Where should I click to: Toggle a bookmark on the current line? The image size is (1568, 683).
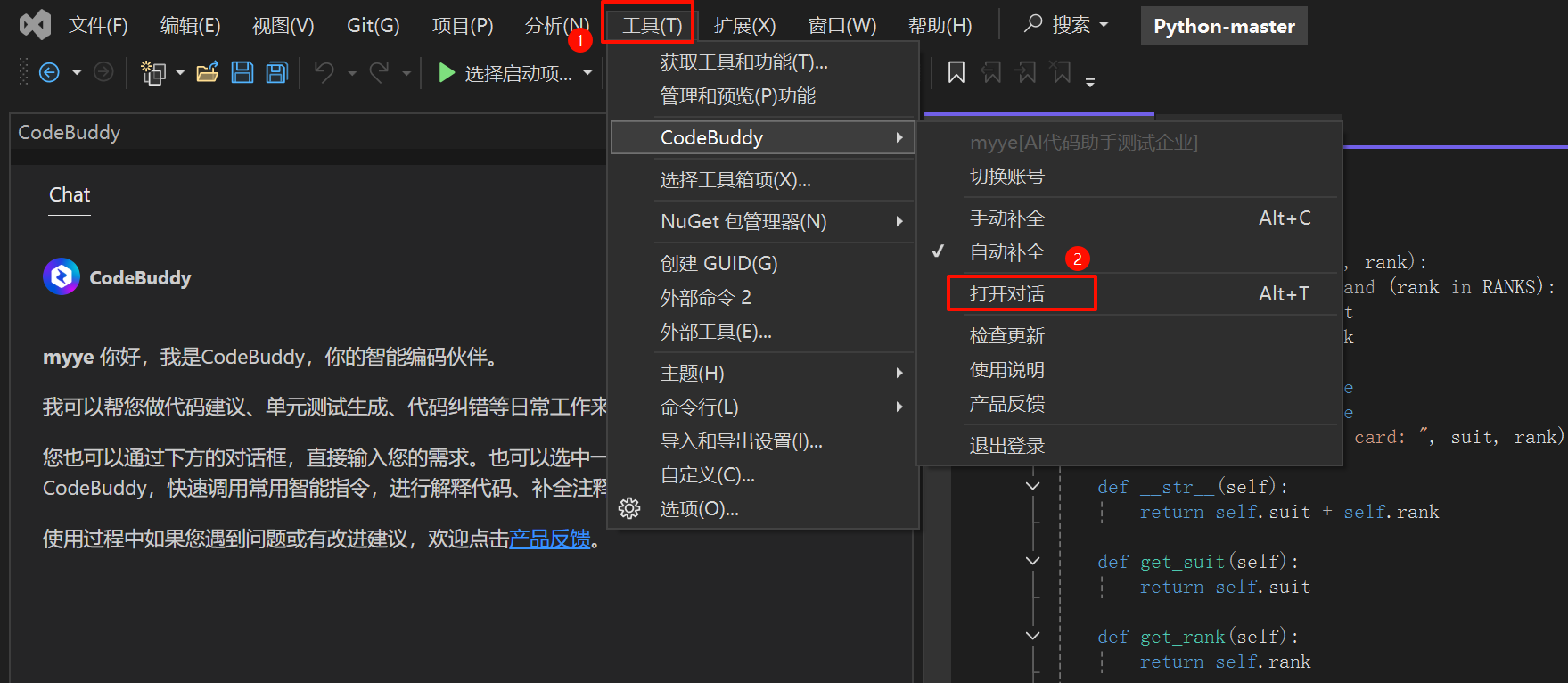pos(956,72)
